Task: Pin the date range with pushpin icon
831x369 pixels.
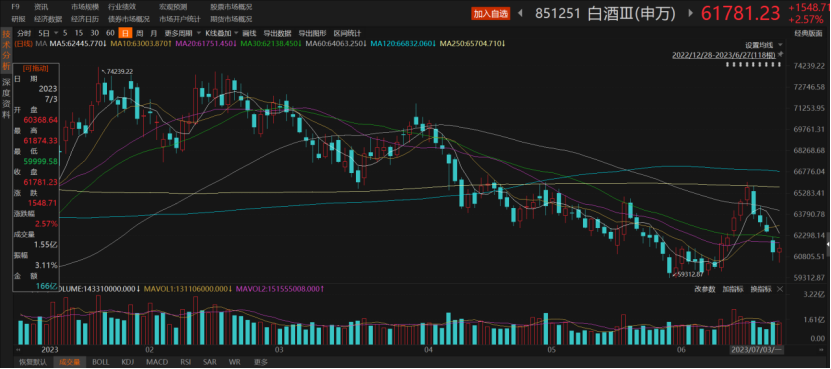Action: click(780, 55)
